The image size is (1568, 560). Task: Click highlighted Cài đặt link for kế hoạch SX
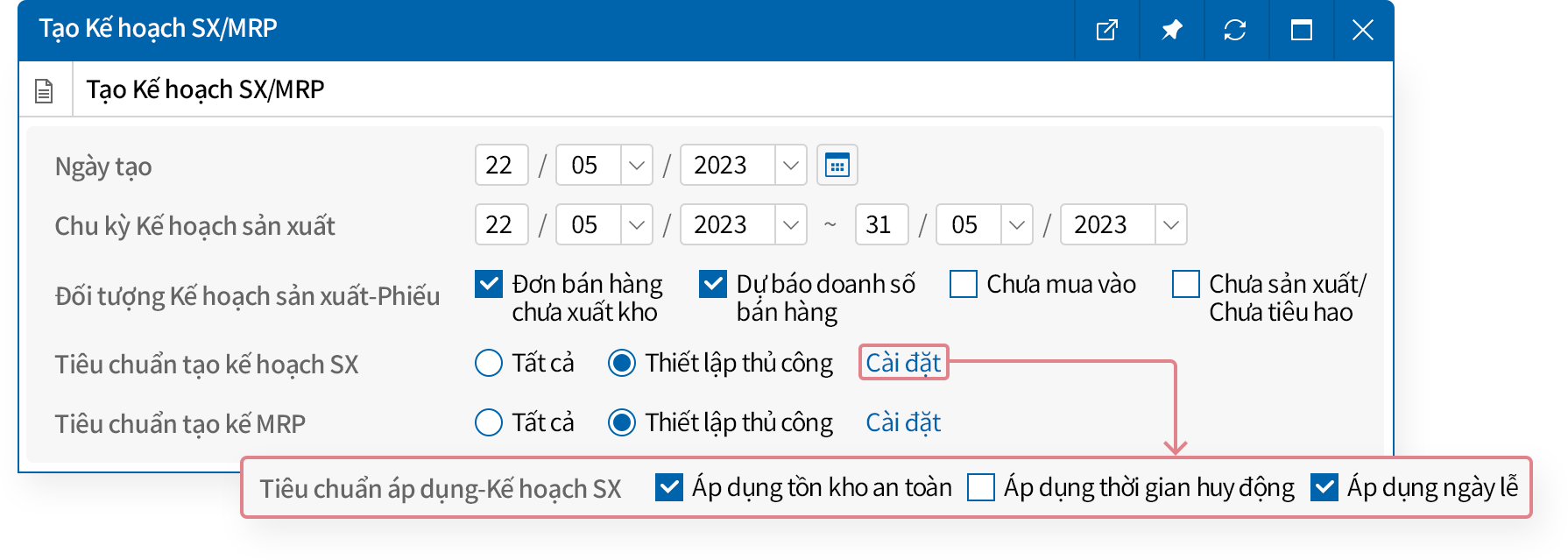(x=903, y=363)
